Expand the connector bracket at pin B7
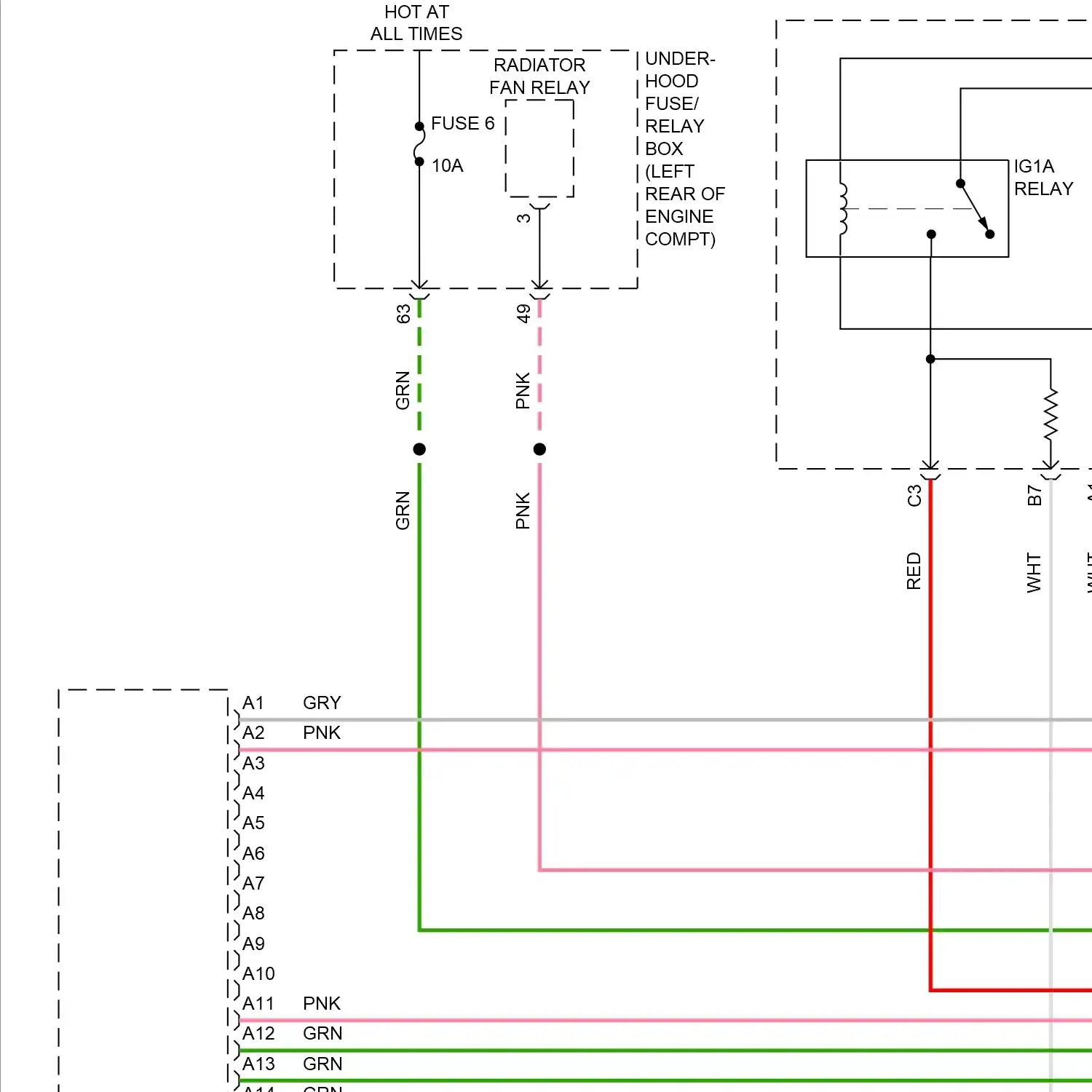This screenshot has width=1092, height=1092. tap(1050, 475)
